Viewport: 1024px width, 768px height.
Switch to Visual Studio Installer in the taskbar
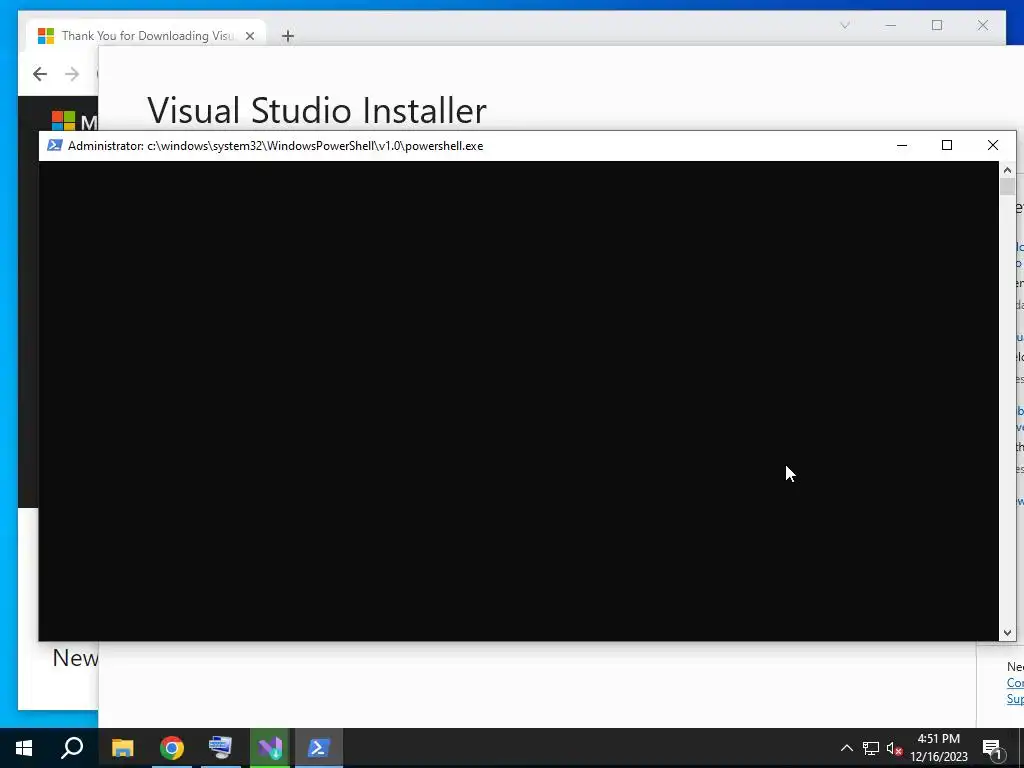270,748
